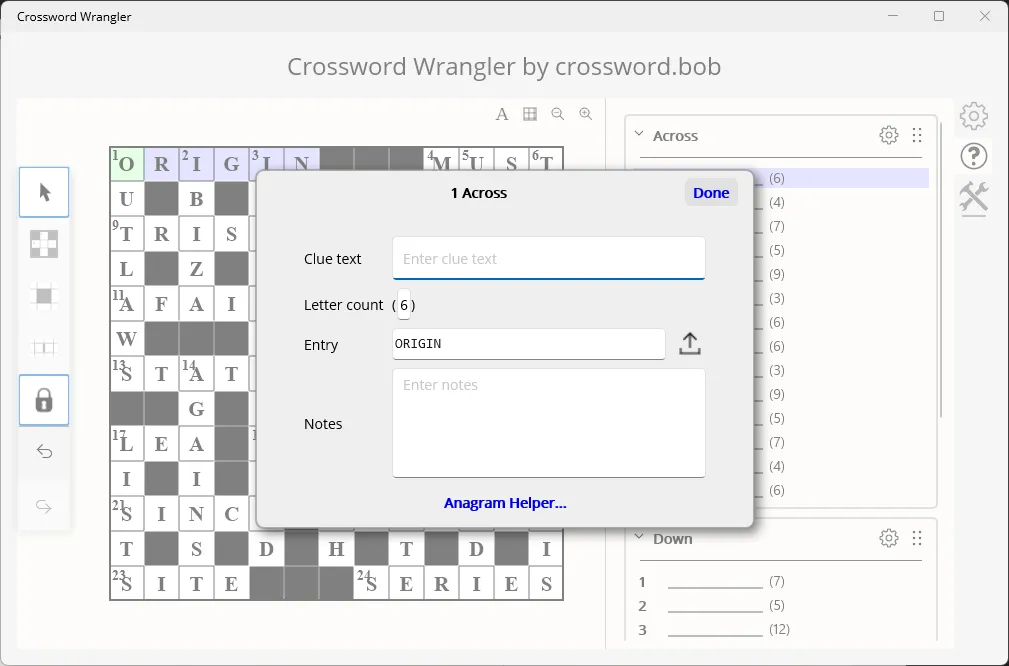Screen dimensions: 1009x666
Task: Open the grid layout icon
Action: 530,115
